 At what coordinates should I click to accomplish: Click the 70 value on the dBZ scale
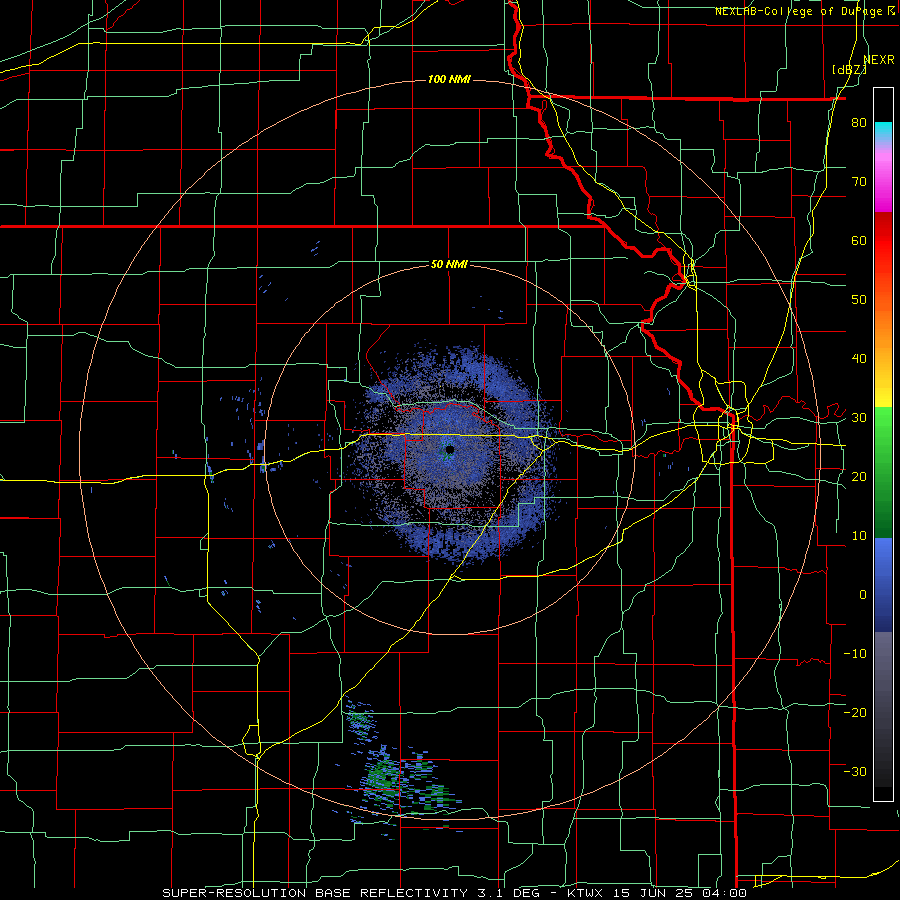pyautogui.click(x=859, y=182)
